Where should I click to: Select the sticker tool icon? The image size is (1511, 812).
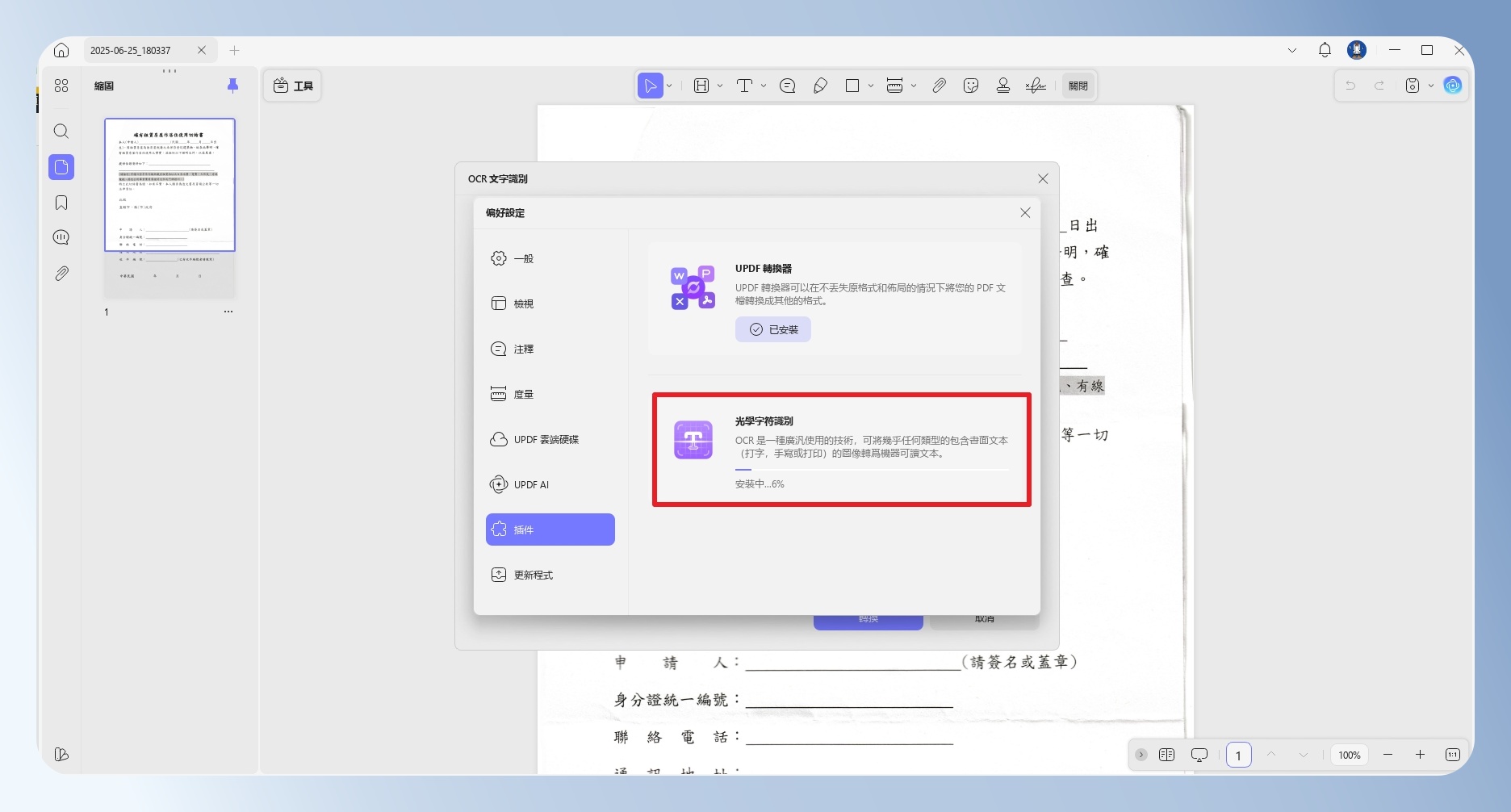971,86
